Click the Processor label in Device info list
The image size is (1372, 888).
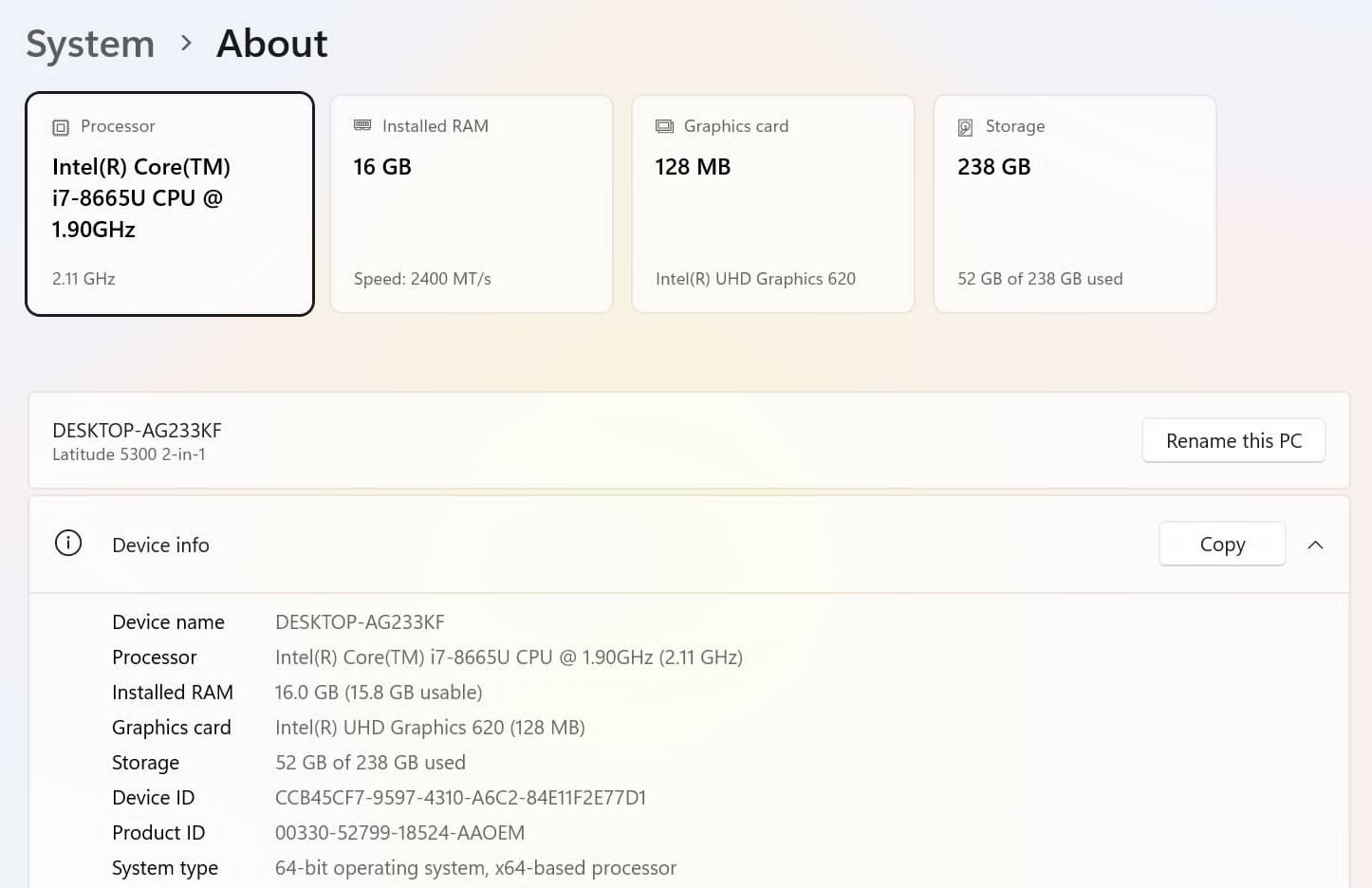[x=155, y=657]
